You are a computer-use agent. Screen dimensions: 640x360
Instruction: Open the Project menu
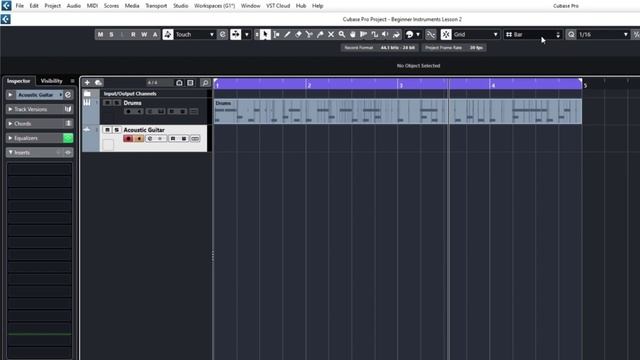(53, 6)
